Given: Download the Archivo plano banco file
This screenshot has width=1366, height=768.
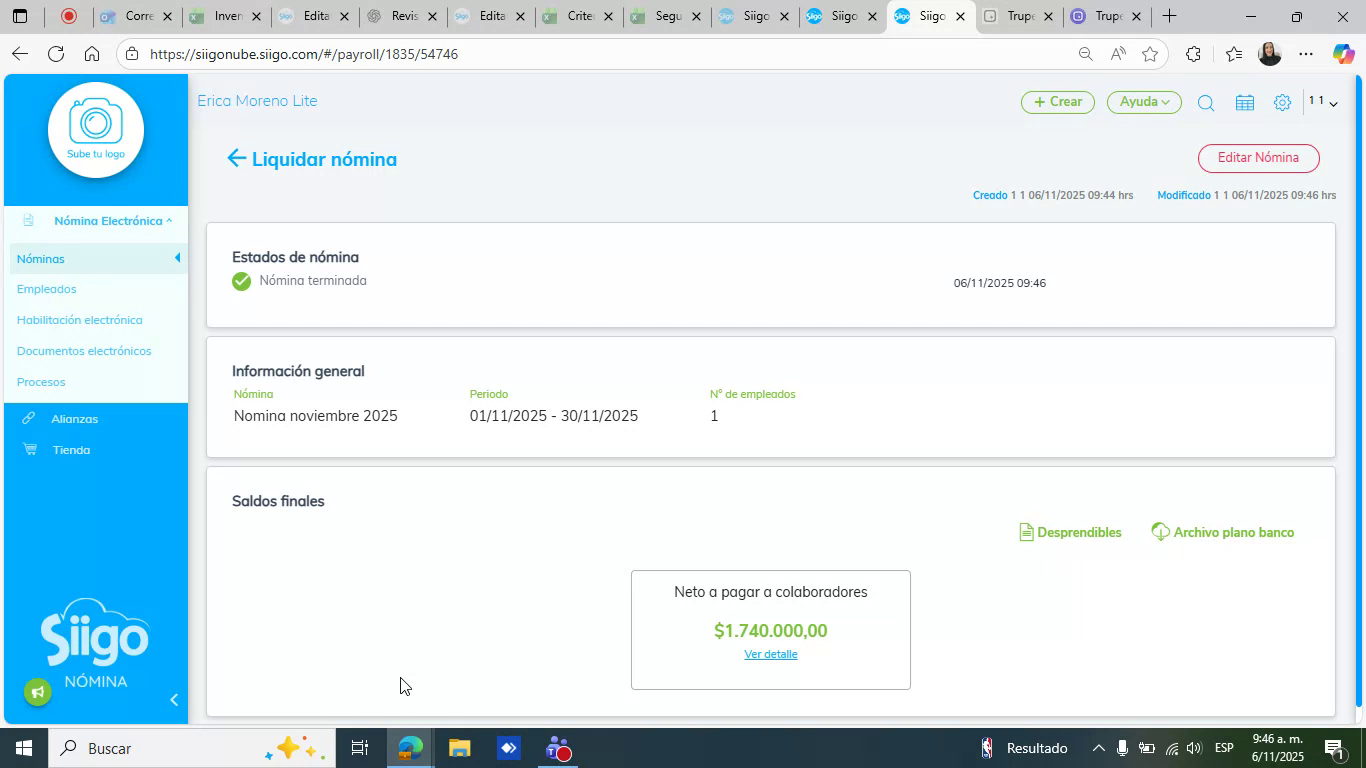Looking at the screenshot, I should 1223,532.
